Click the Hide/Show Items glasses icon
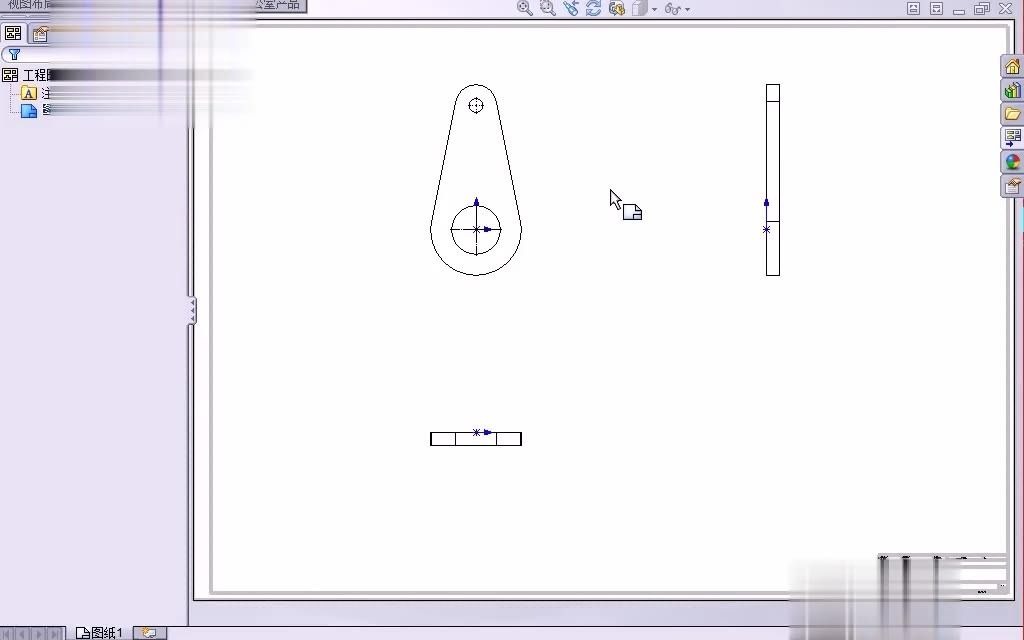Viewport: 1024px width, 640px height. pos(672,8)
